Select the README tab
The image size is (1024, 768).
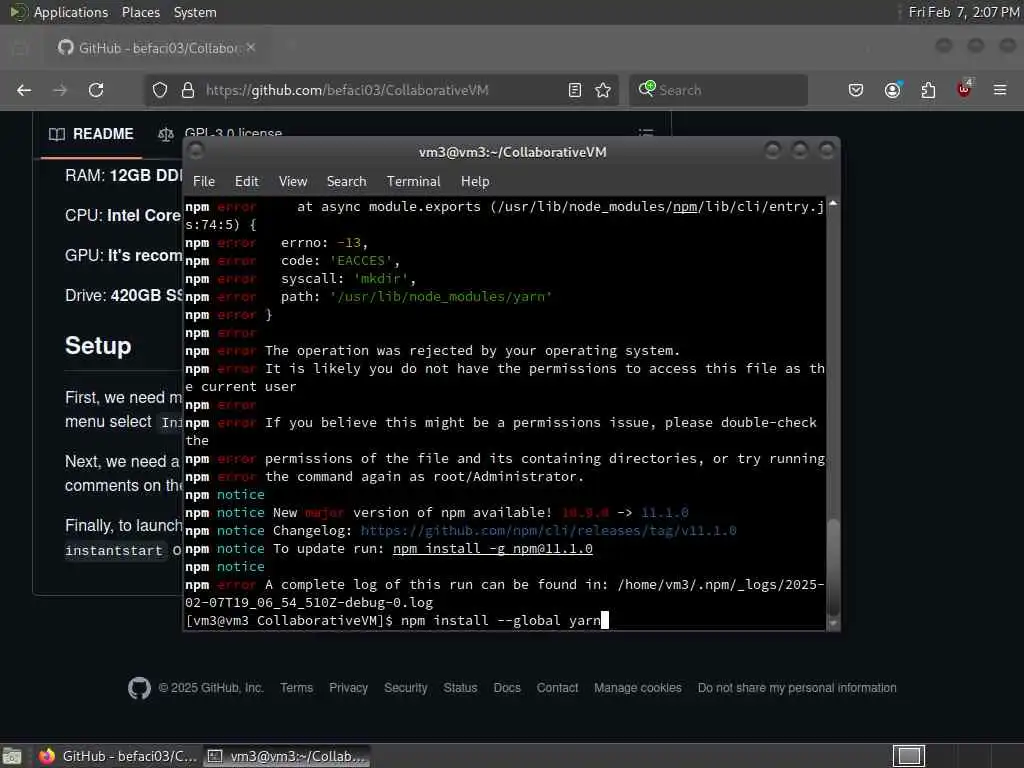(91, 135)
